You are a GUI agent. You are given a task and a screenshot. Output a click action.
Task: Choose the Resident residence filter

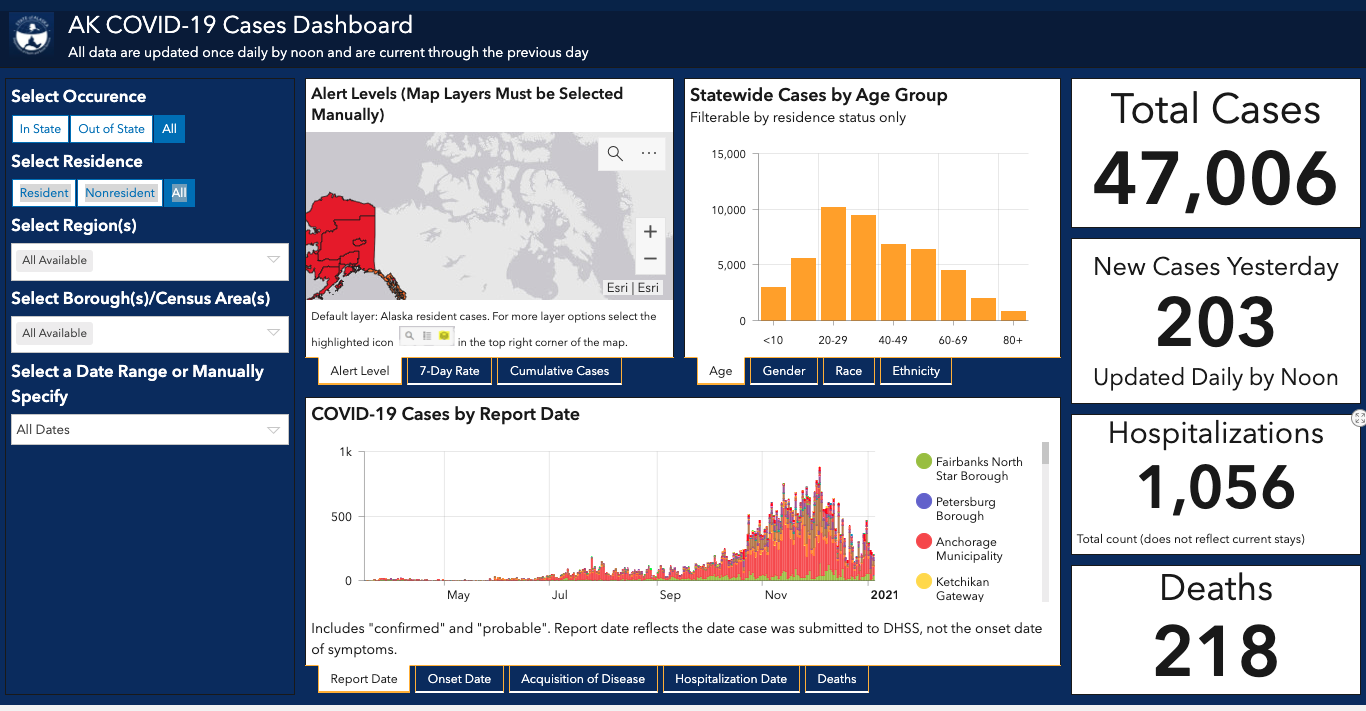45,193
